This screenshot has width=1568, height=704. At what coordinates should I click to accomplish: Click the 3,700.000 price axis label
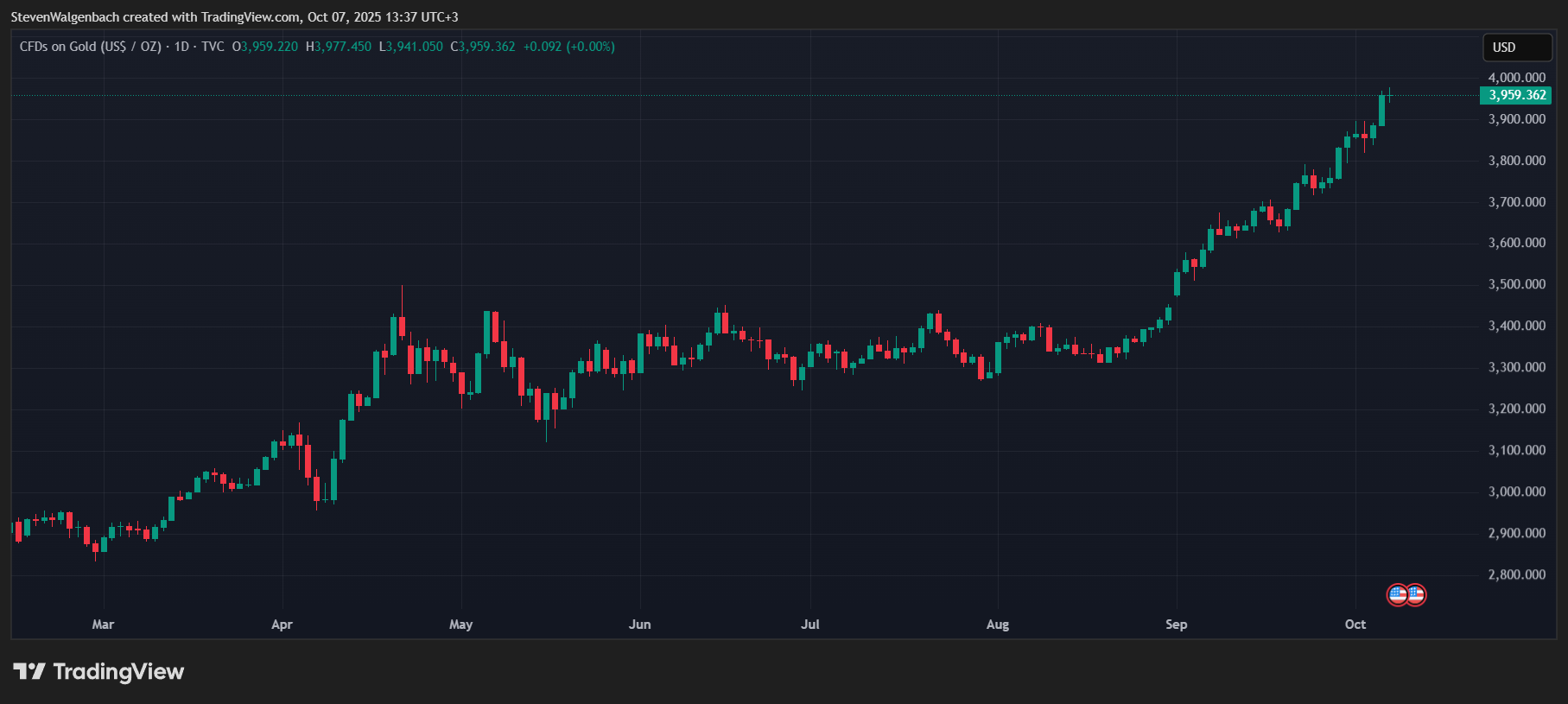coord(1517,202)
